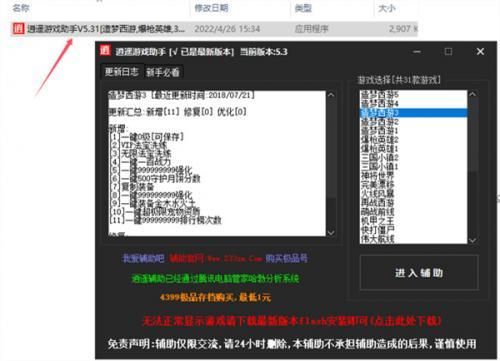This screenshot has width=500, height=361.
Task: Click the game list's scroll-up arrow
Action: point(472,95)
